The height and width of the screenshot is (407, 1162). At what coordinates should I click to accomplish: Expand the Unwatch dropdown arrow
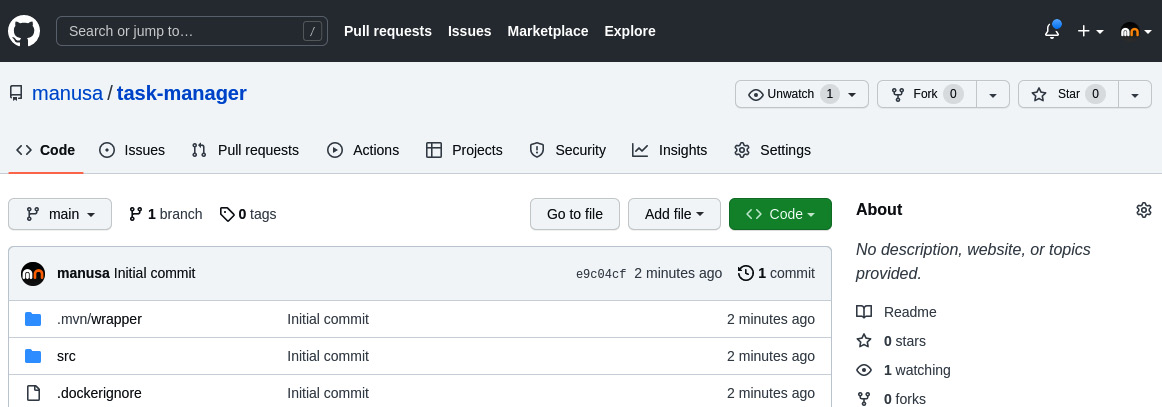853,94
